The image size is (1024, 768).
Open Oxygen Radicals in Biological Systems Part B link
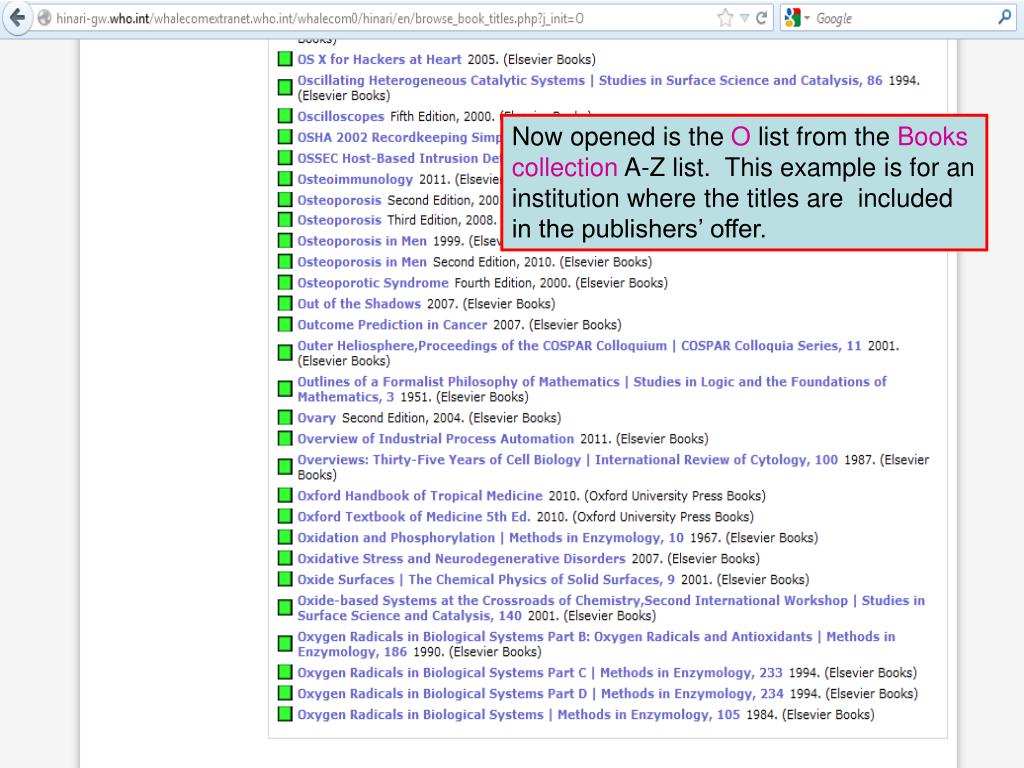pos(596,644)
